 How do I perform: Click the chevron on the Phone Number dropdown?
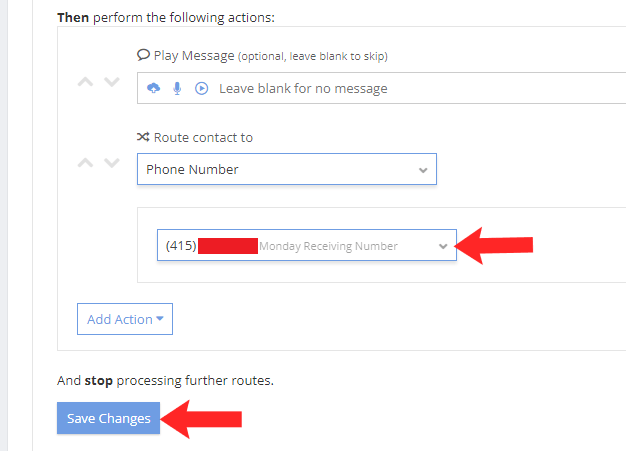point(423,170)
